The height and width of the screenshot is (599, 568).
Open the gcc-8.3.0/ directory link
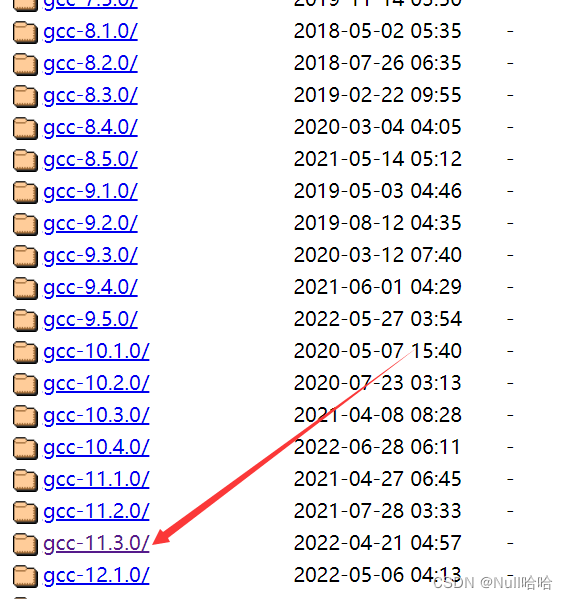[x=91, y=96]
